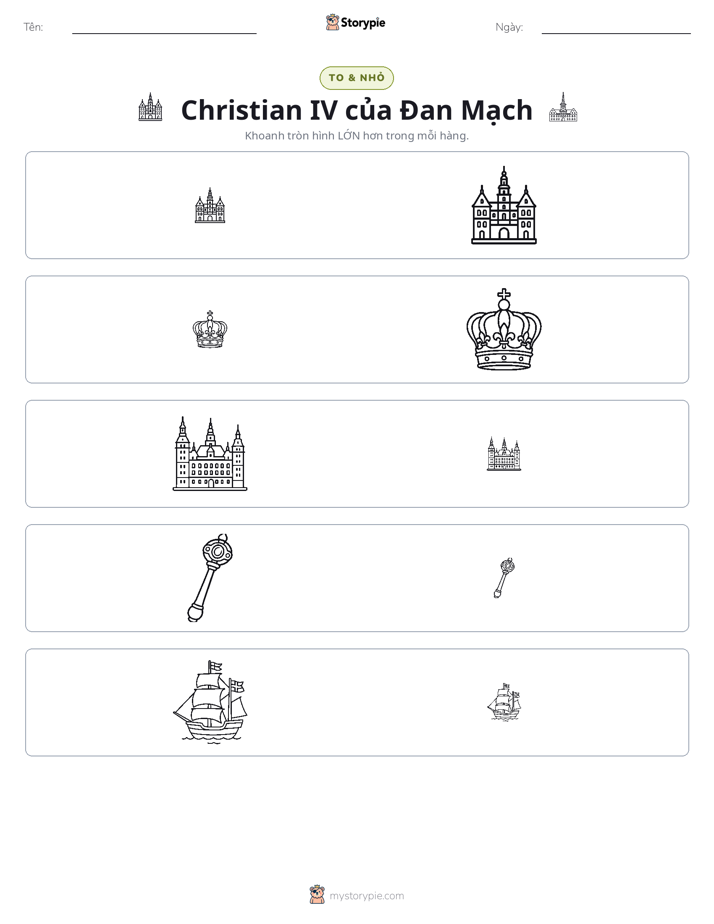Viewport: 714px width, 924px height.
Task: Click the small palace in row three
Action: [504, 454]
